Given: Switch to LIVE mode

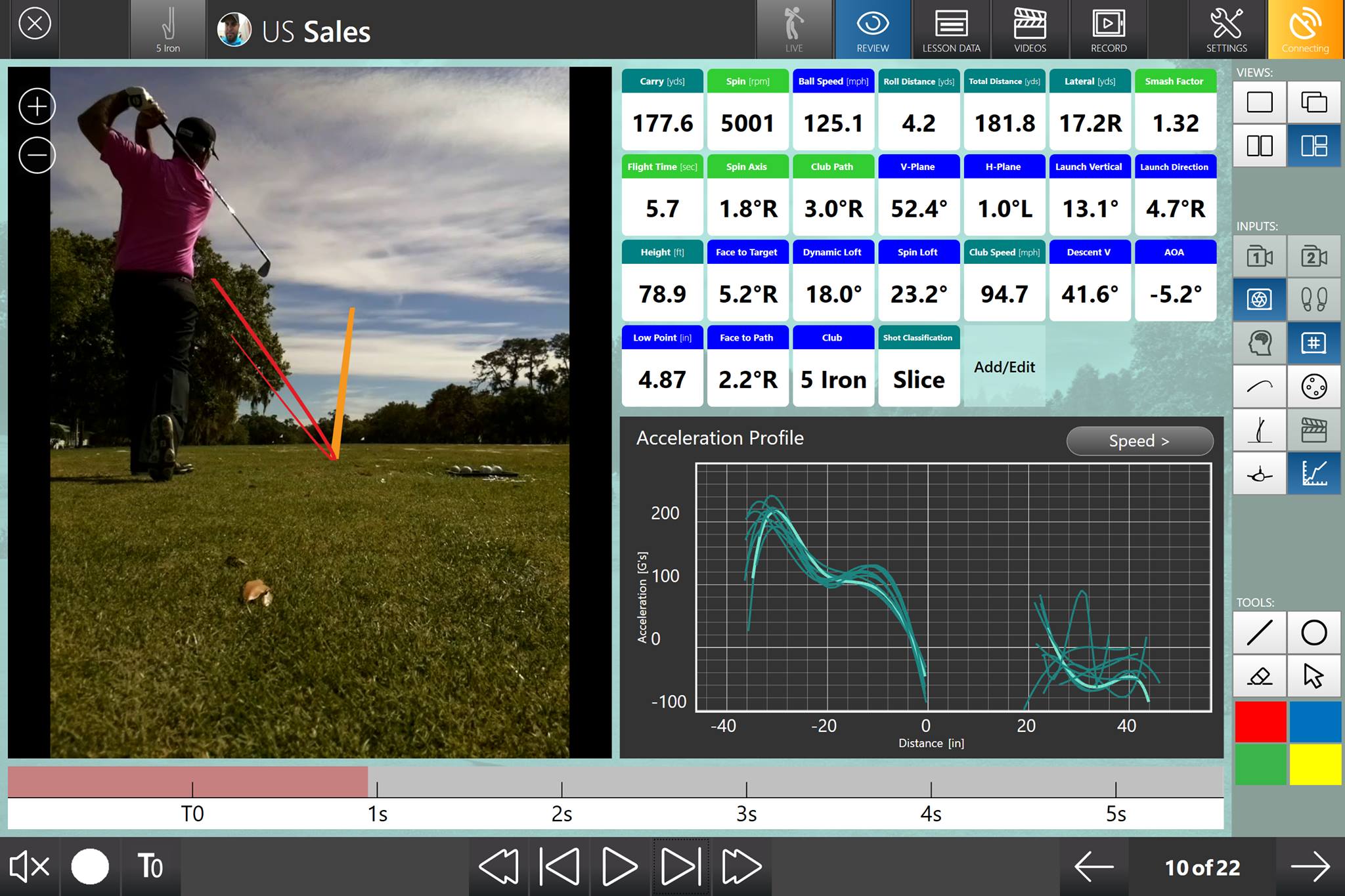Looking at the screenshot, I should pos(794,30).
